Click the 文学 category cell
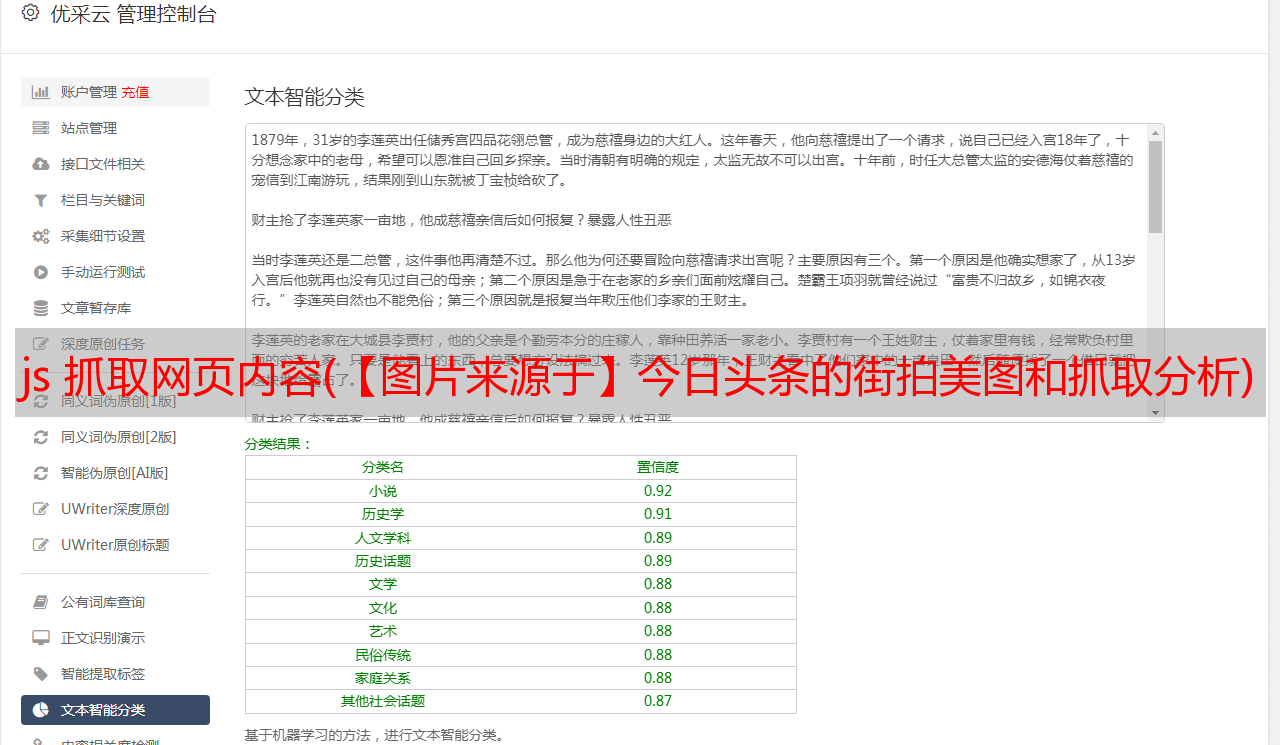 [x=382, y=584]
